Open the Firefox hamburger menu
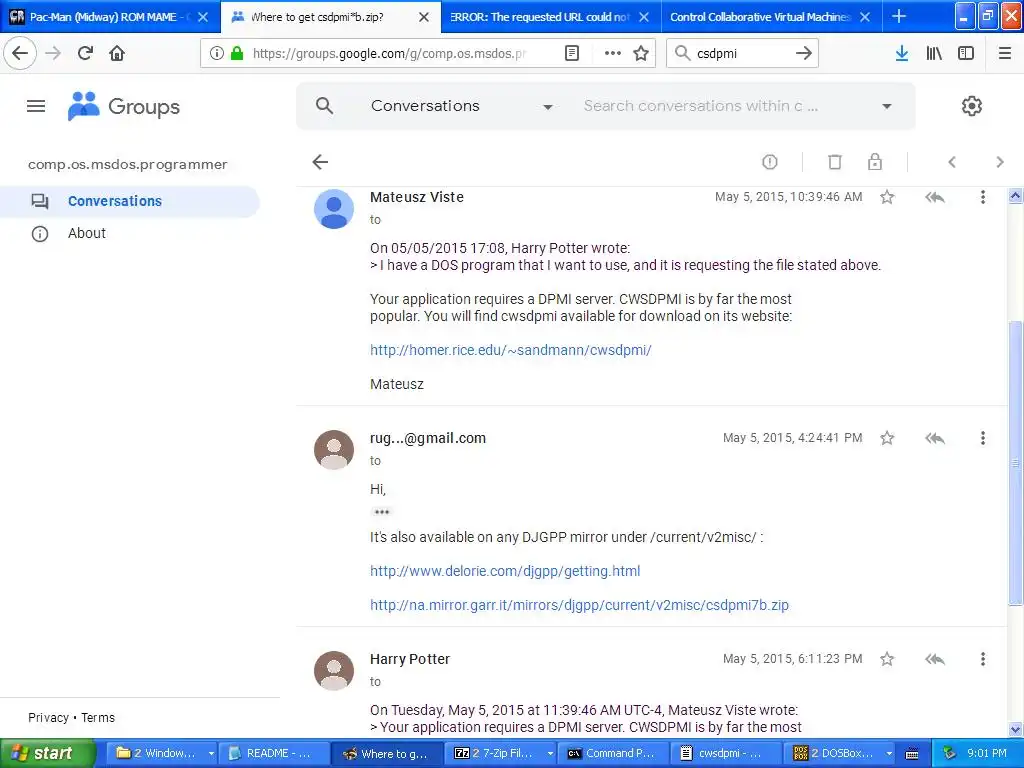This screenshot has width=1024, height=768. click(x=1005, y=53)
